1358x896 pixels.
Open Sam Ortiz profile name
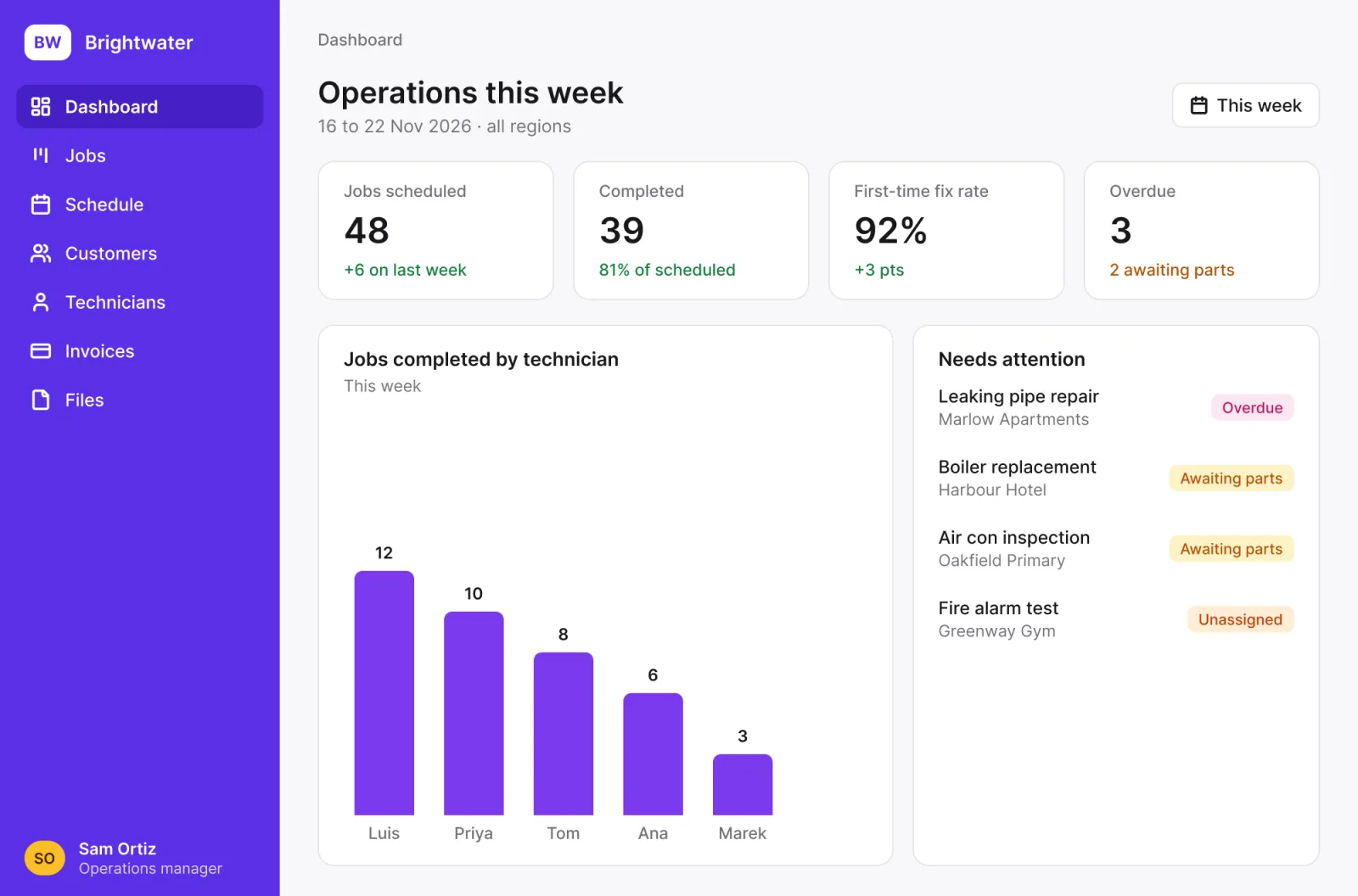pos(117,848)
